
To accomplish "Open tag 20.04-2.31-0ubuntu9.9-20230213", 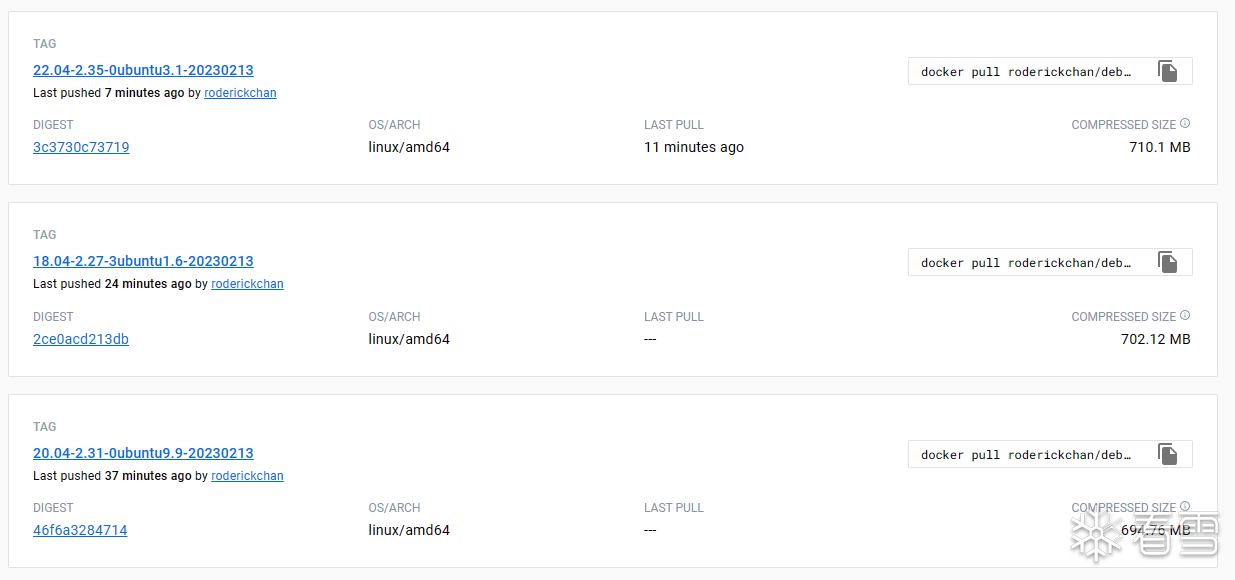I will [x=143, y=453].
